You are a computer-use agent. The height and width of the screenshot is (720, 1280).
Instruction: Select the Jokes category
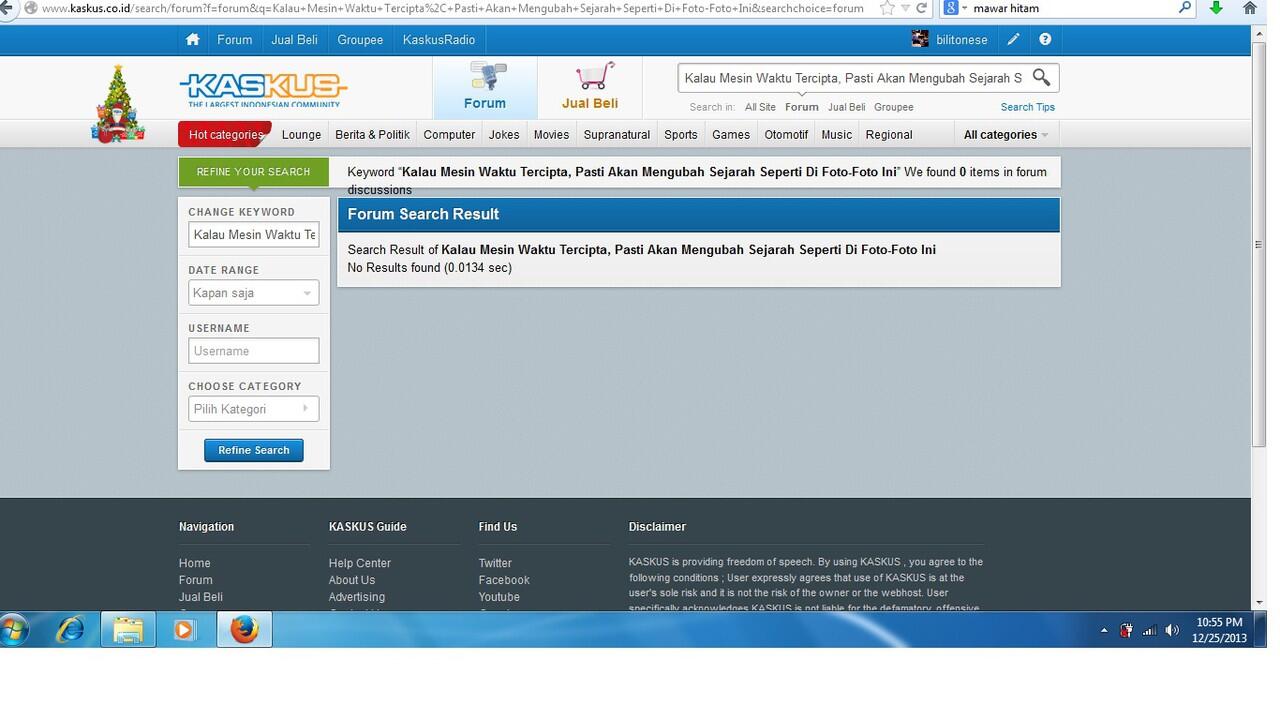pos(504,135)
